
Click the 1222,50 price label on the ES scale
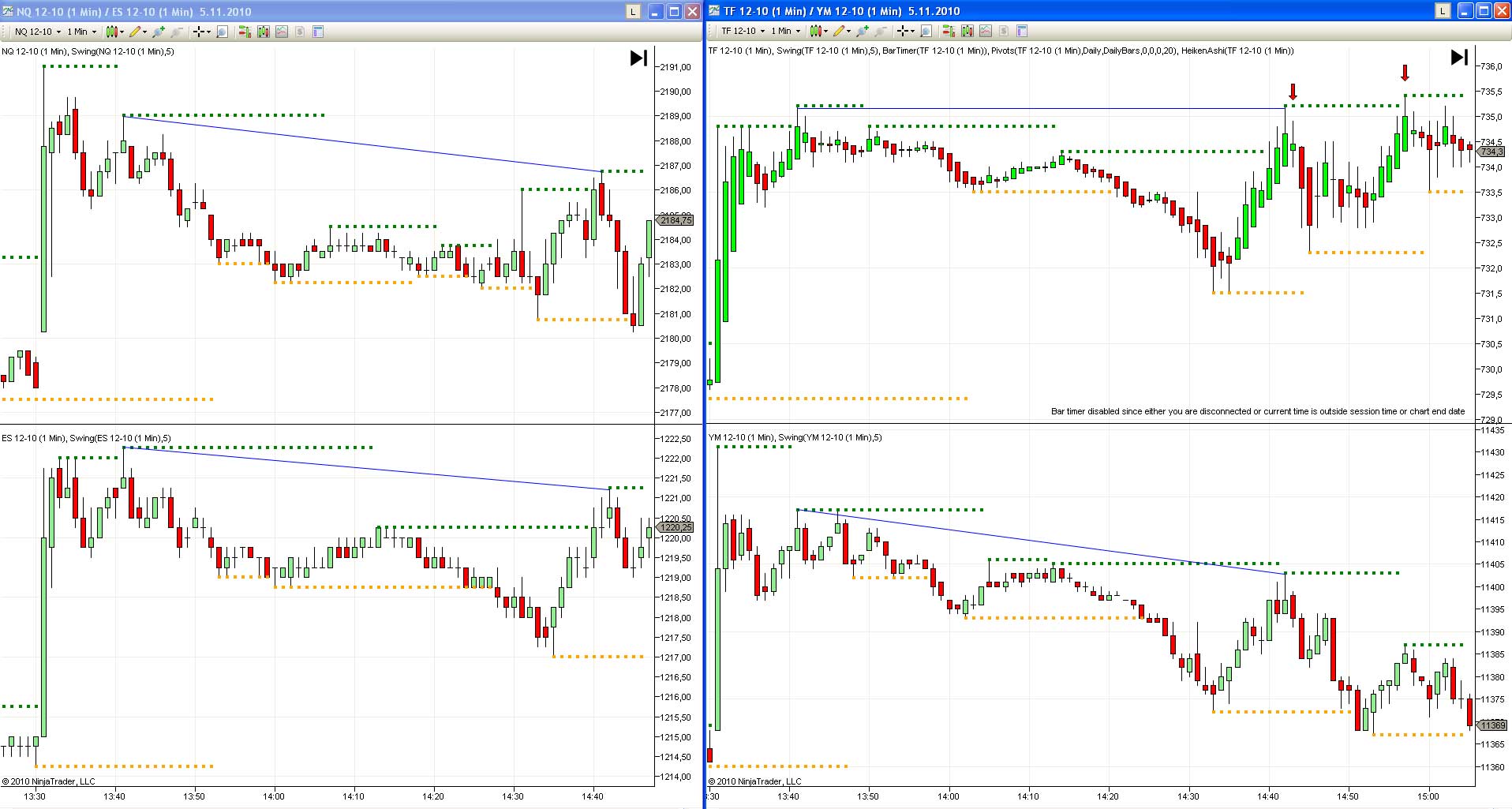[x=676, y=439]
